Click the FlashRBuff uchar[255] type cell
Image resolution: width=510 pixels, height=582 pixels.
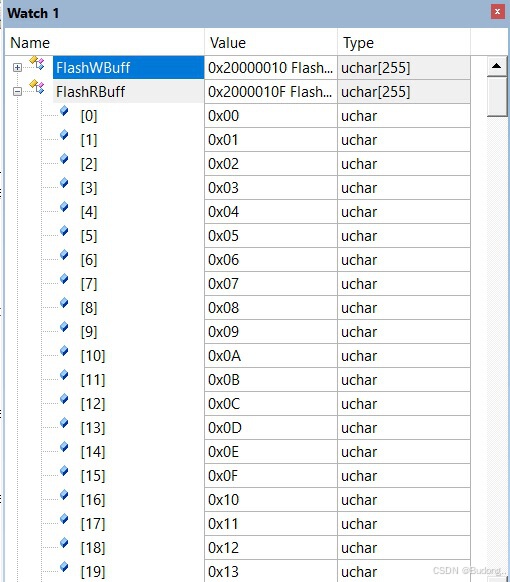coord(404,92)
